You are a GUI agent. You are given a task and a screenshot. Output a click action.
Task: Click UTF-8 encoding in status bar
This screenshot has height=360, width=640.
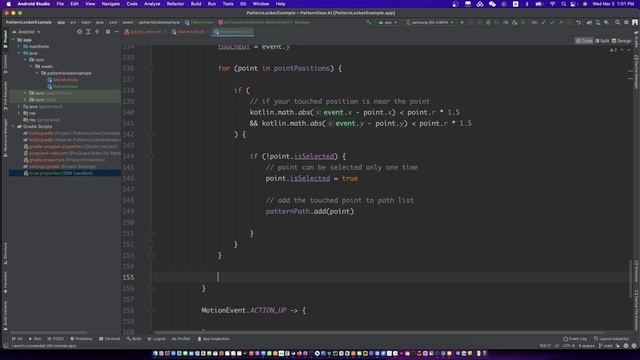click(x=569, y=346)
